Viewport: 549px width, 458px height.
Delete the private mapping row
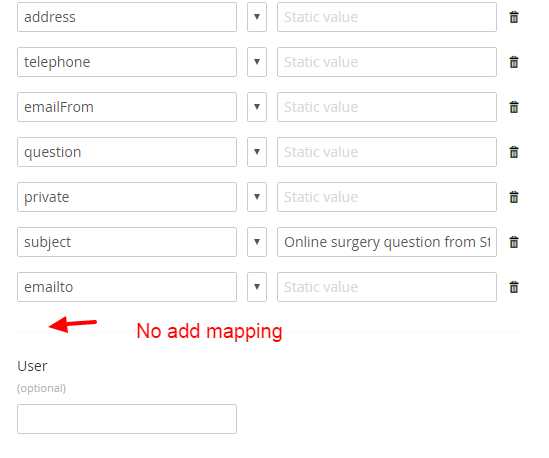click(514, 197)
